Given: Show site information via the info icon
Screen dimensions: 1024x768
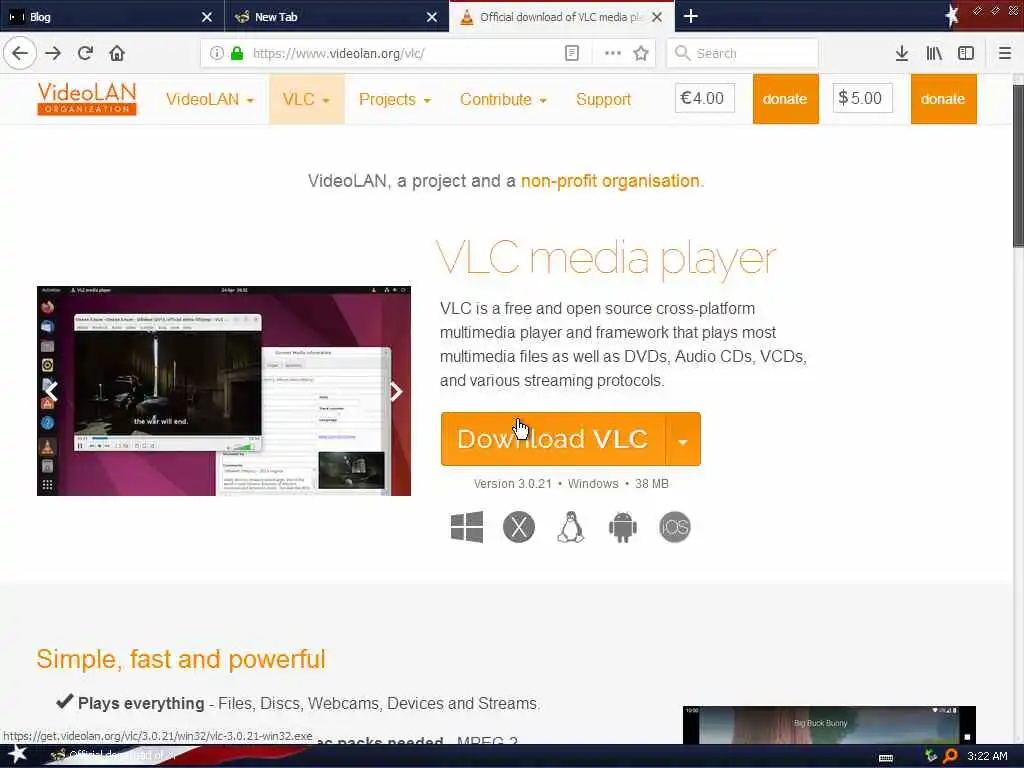Looking at the screenshot, I should pos(217,53).
